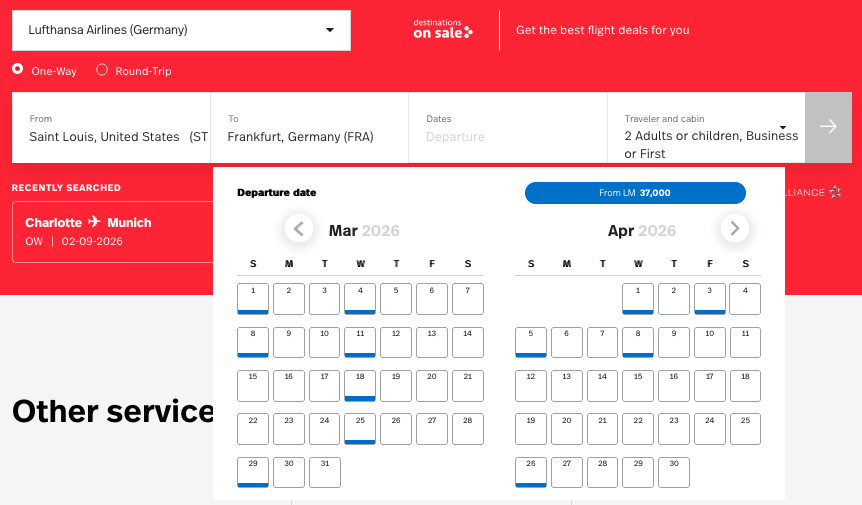Click the From LM 37,000 price pill
The width and height of the screenshot is (862, 505).
tap(635, 193)
